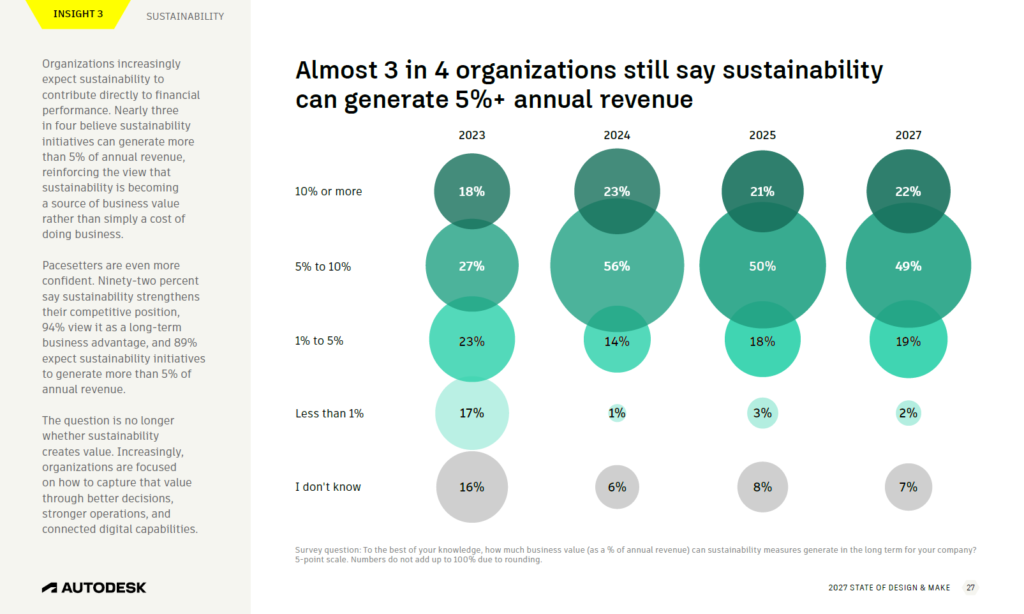Click the "10% or more" row label

(x=328, y=191)
